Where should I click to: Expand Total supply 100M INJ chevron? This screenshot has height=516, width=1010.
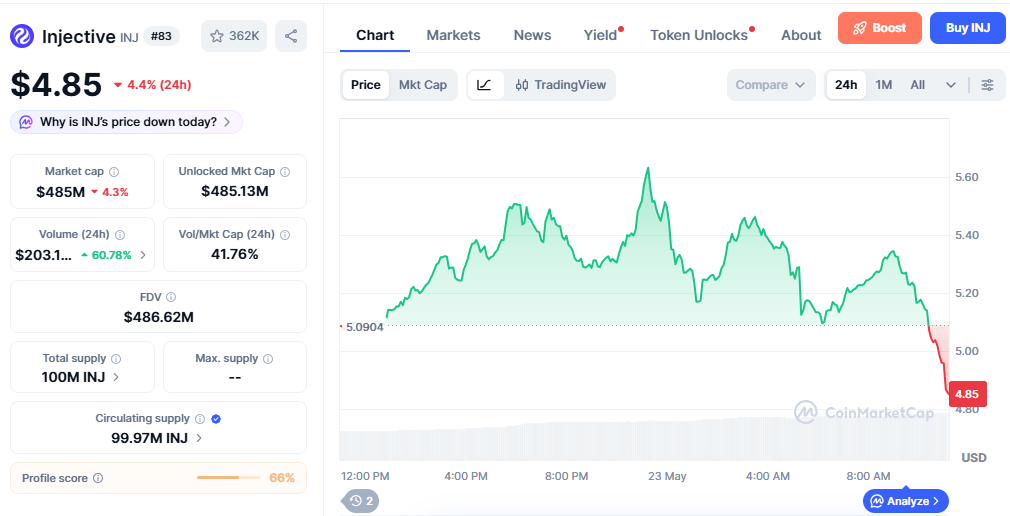(116, 377)
